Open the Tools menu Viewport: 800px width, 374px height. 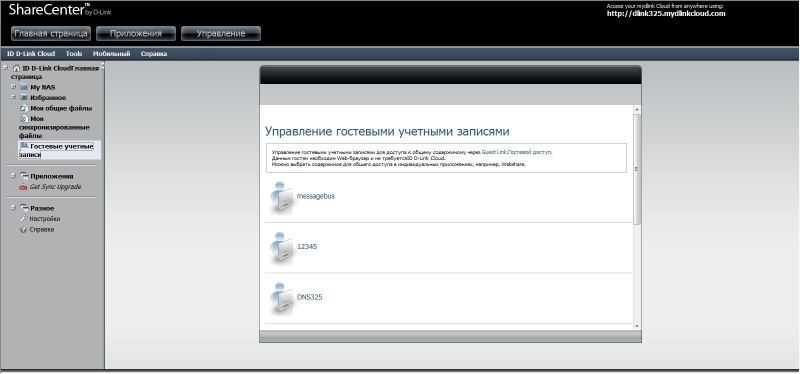click(73, 54)
